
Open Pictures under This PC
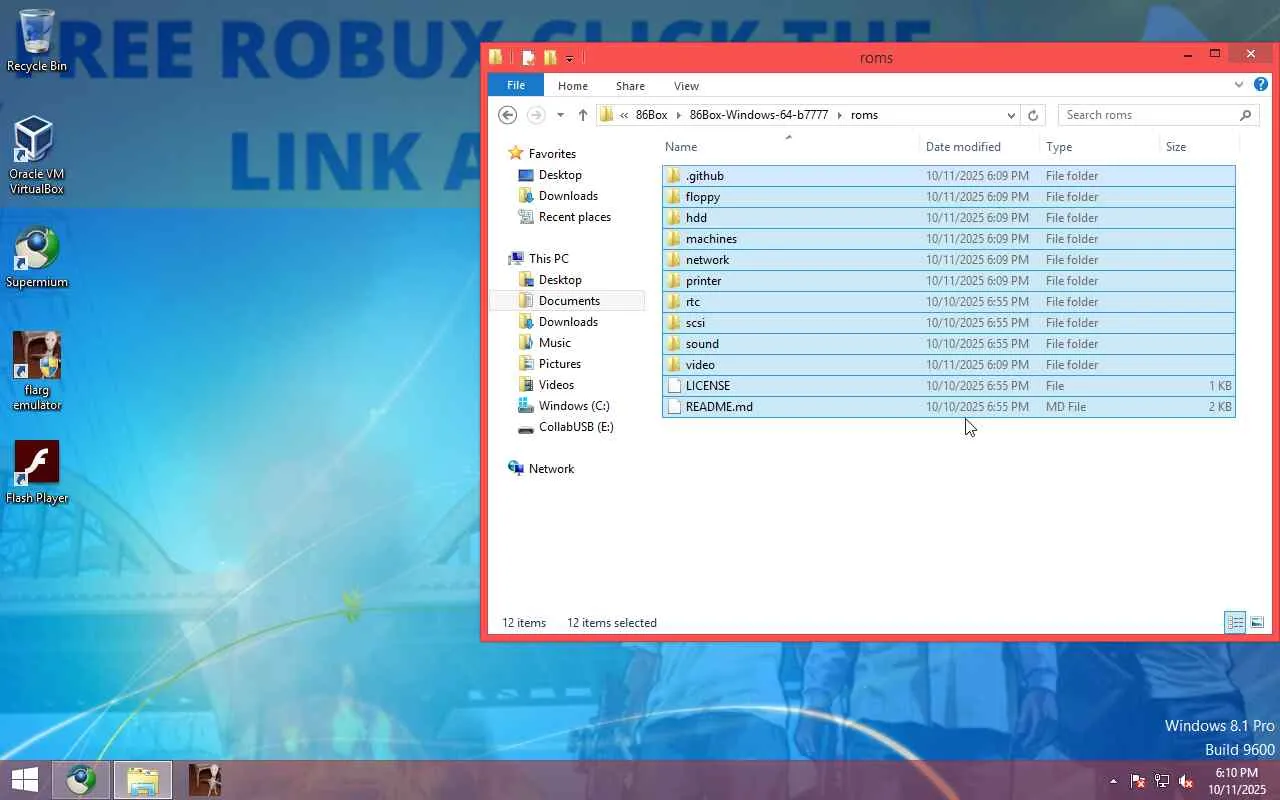559,364
